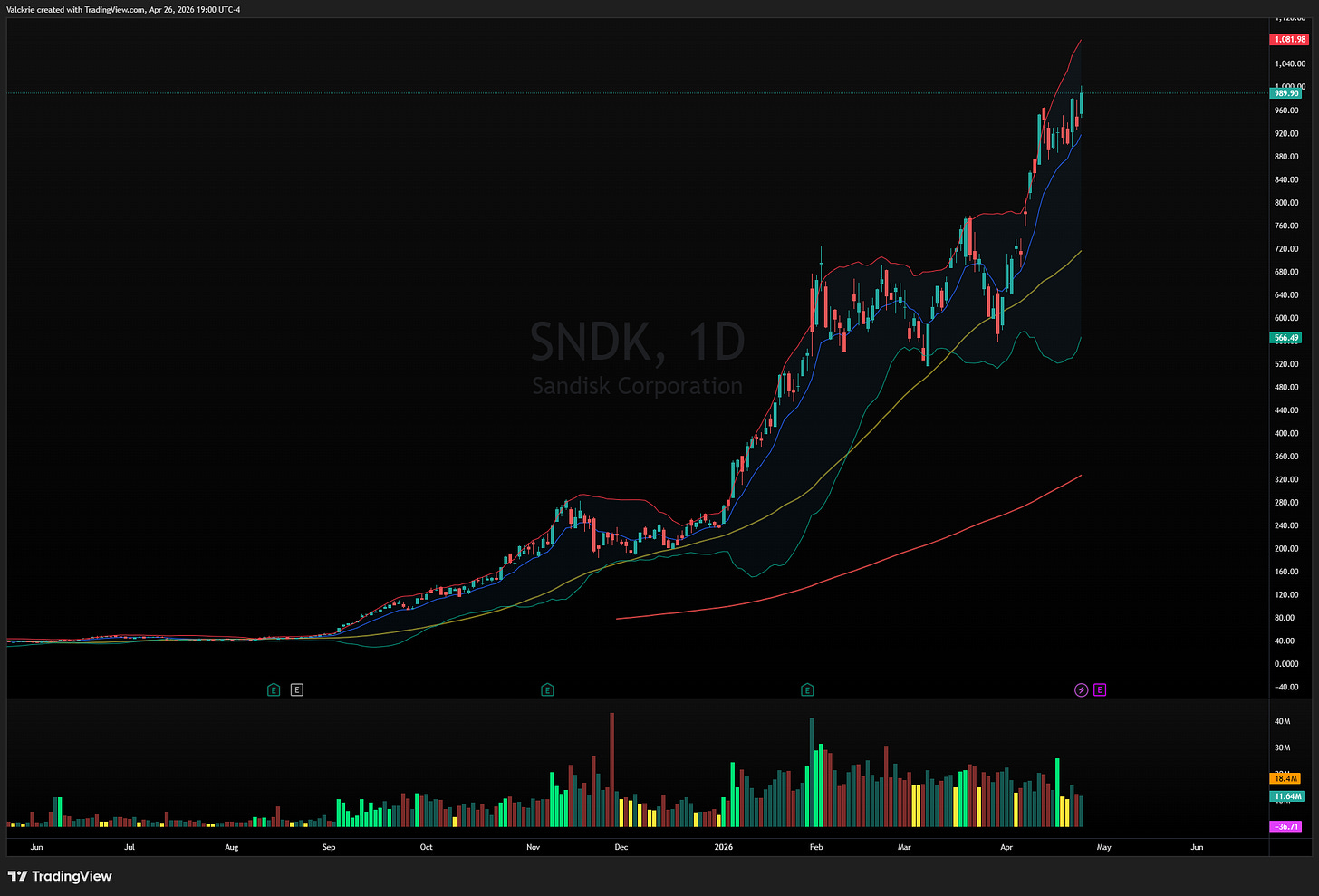Viewport: 1319px width, 896px height.
Task: Open the earnings marker near February
Action: point(807,690)
